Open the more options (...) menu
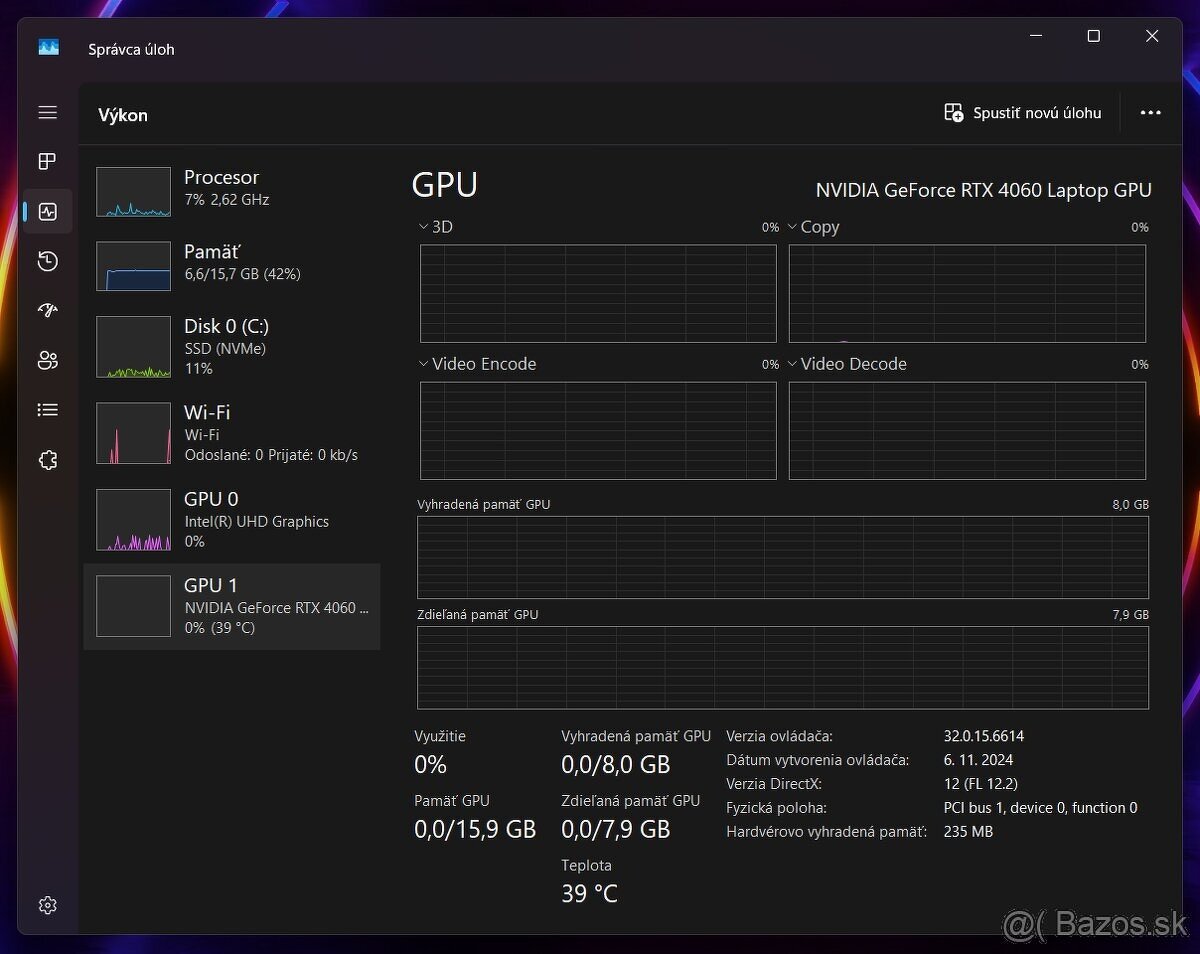Screen dimensions: 1200x954 tap(1150, 112)
